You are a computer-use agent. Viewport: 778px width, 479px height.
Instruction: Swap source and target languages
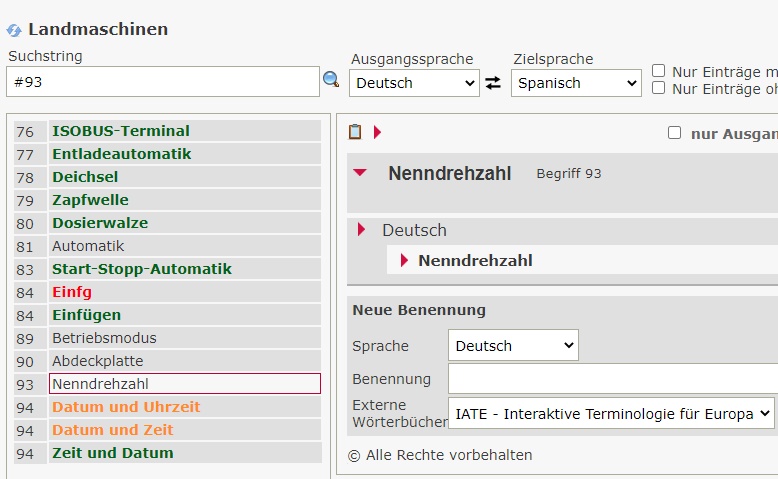pyautogui.click(x=493, y=83)
